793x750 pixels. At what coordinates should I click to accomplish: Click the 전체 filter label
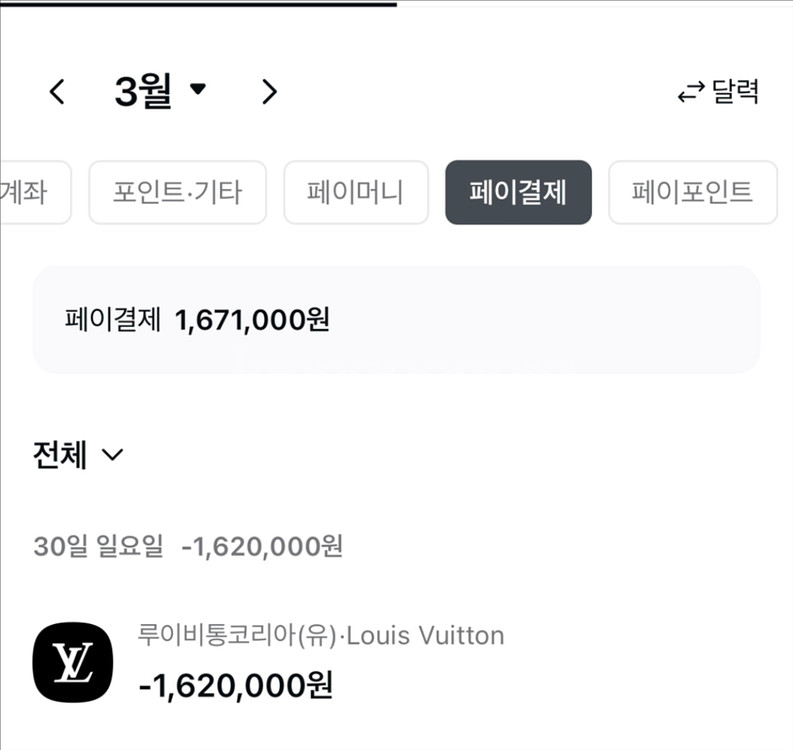tap(60, 455)
